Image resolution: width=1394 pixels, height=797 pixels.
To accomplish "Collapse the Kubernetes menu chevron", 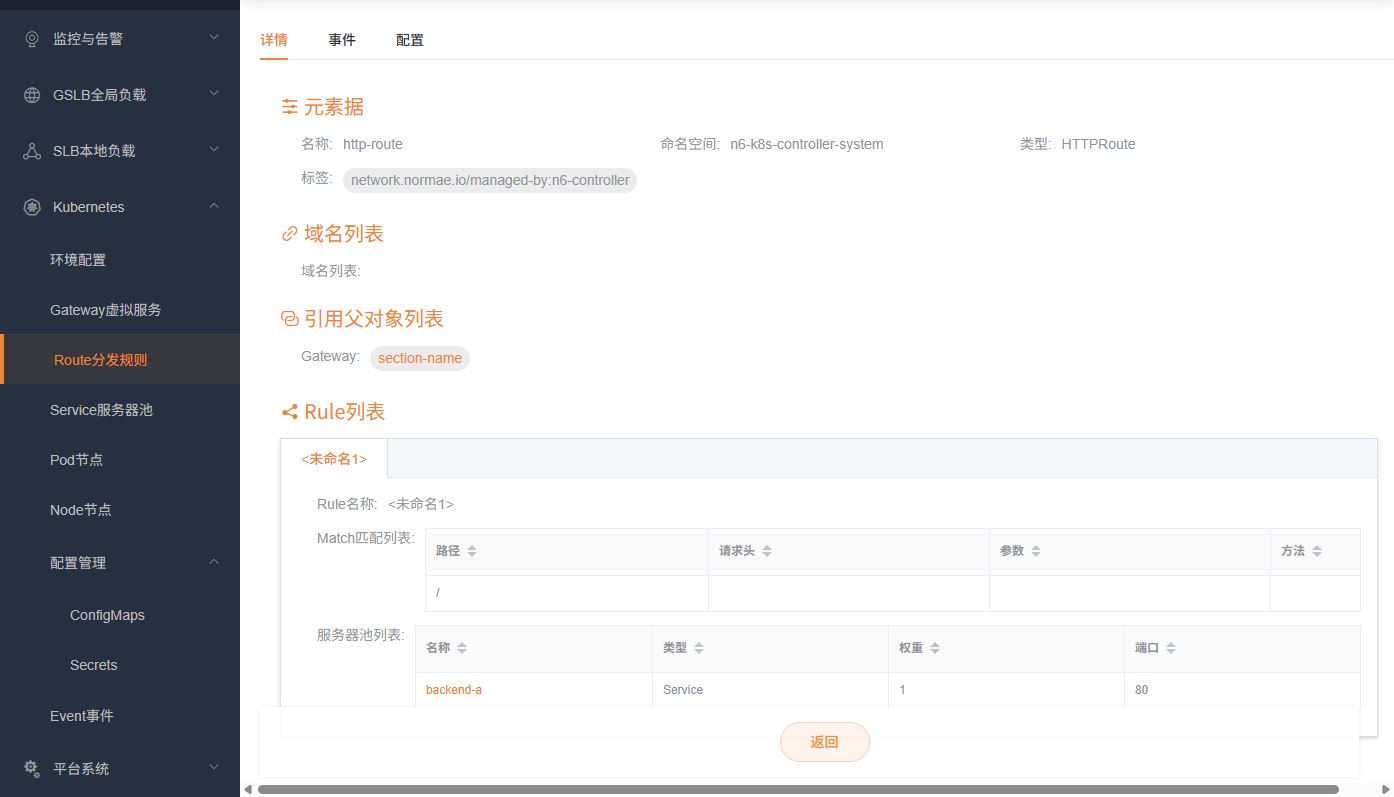I will coord(214,206).
